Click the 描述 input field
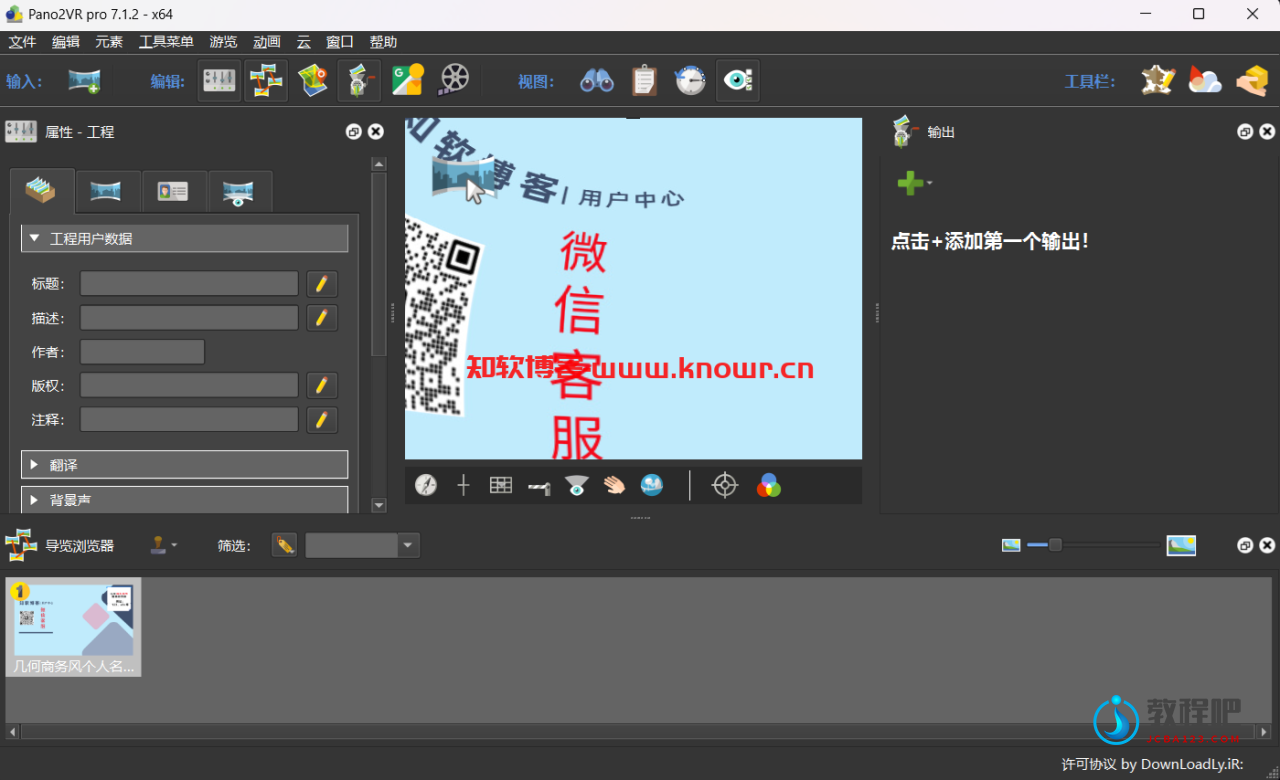This screenshot has height=780, width=1280. [189, 318]
